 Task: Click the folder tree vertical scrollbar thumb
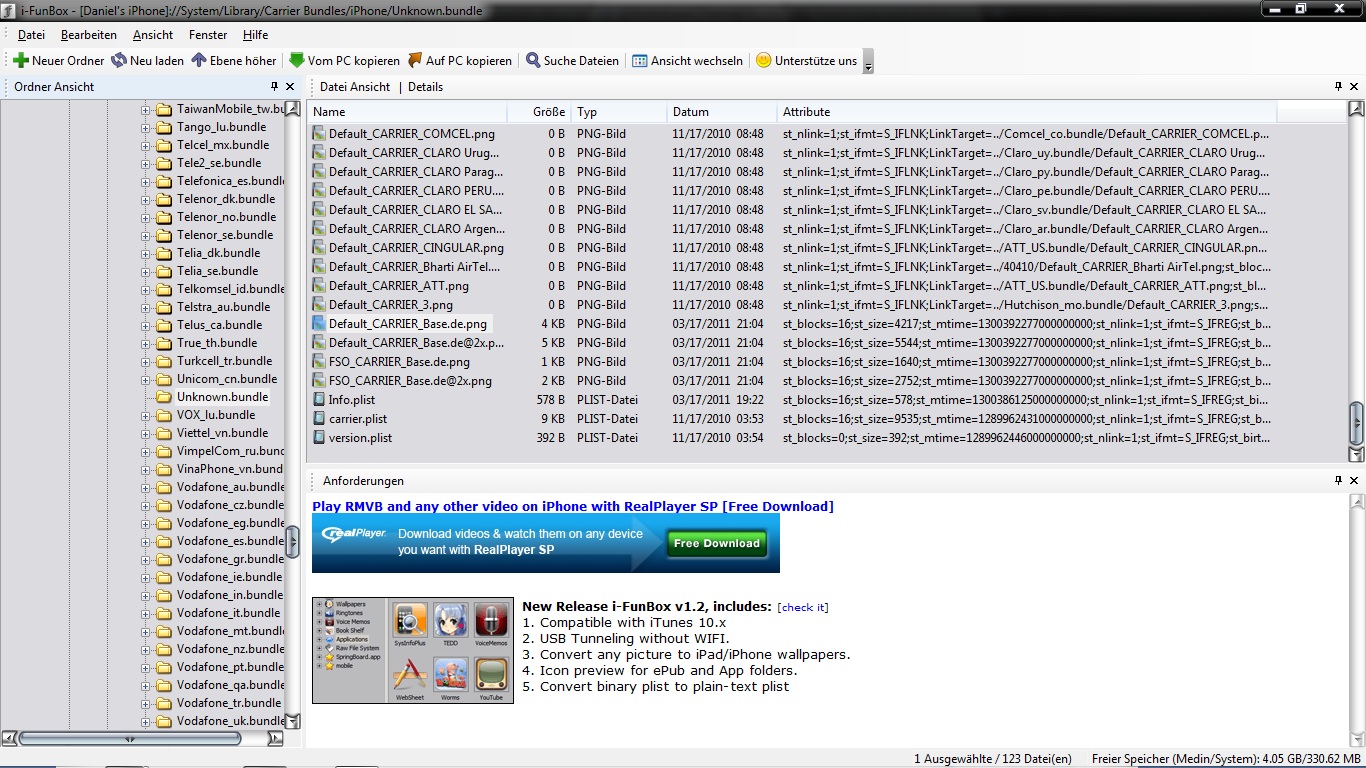point(293,542)
